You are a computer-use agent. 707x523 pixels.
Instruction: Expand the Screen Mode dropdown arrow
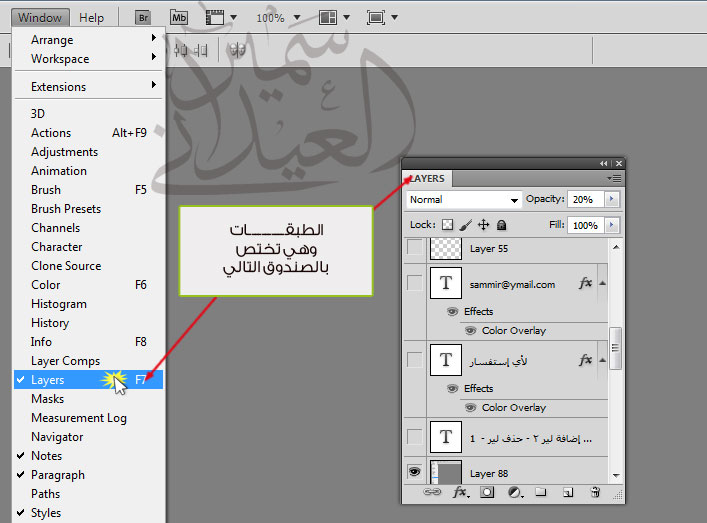click(x=395, y=18)
